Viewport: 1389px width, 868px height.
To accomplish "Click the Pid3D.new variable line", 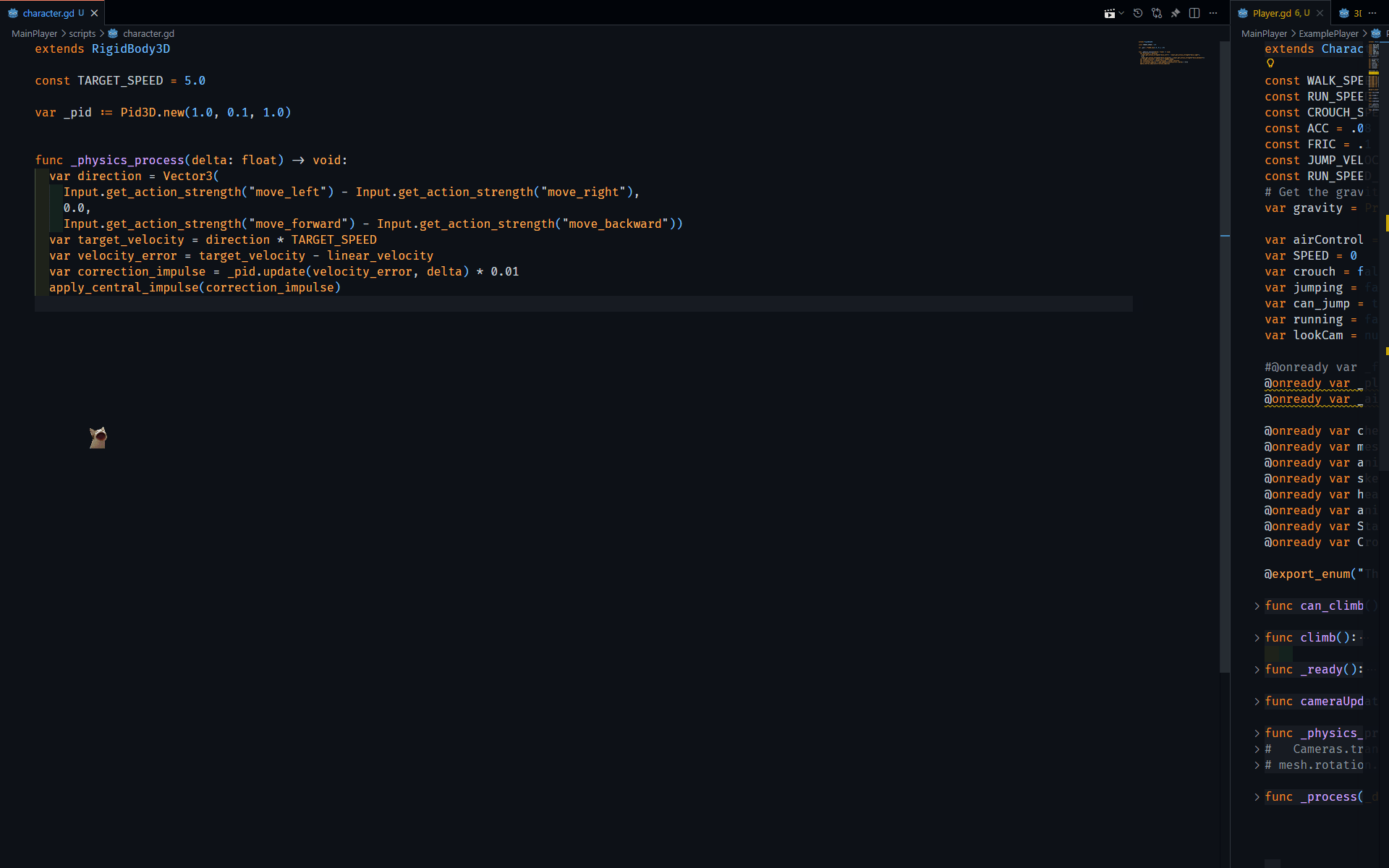I will (x=163, y=113).
